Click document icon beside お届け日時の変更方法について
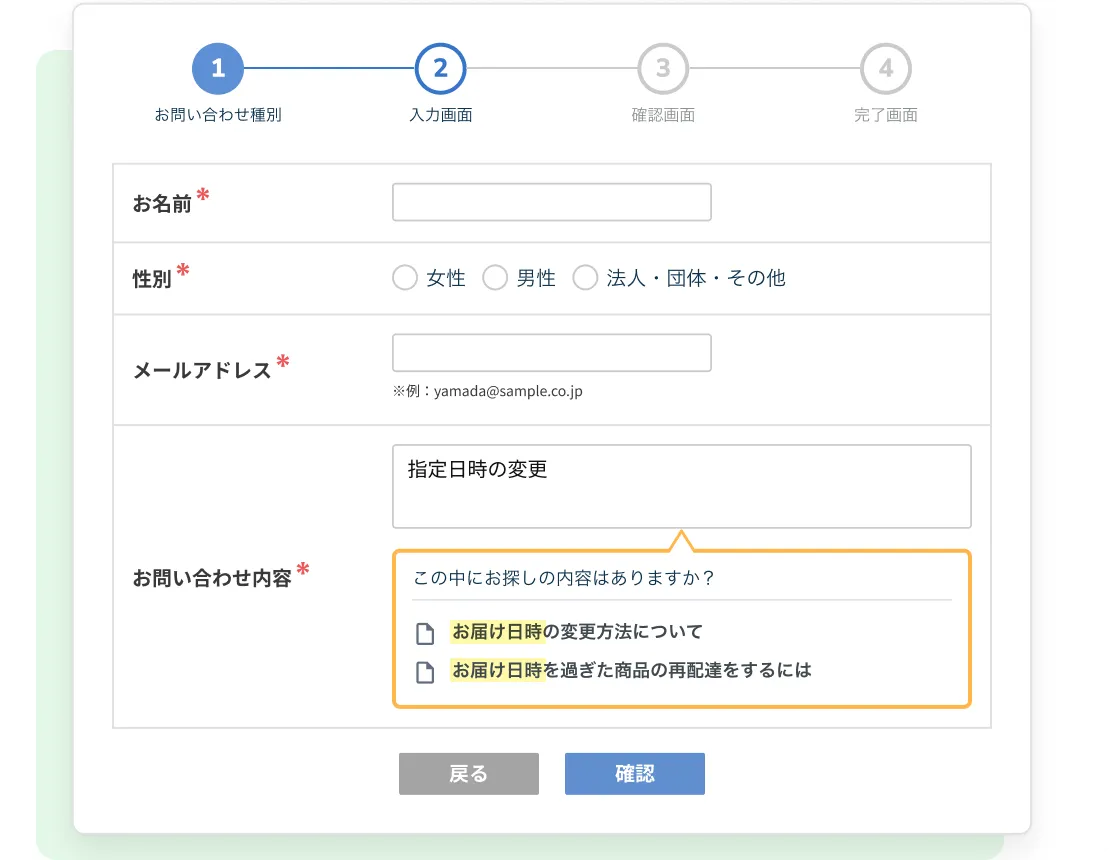 click(426, 633)
